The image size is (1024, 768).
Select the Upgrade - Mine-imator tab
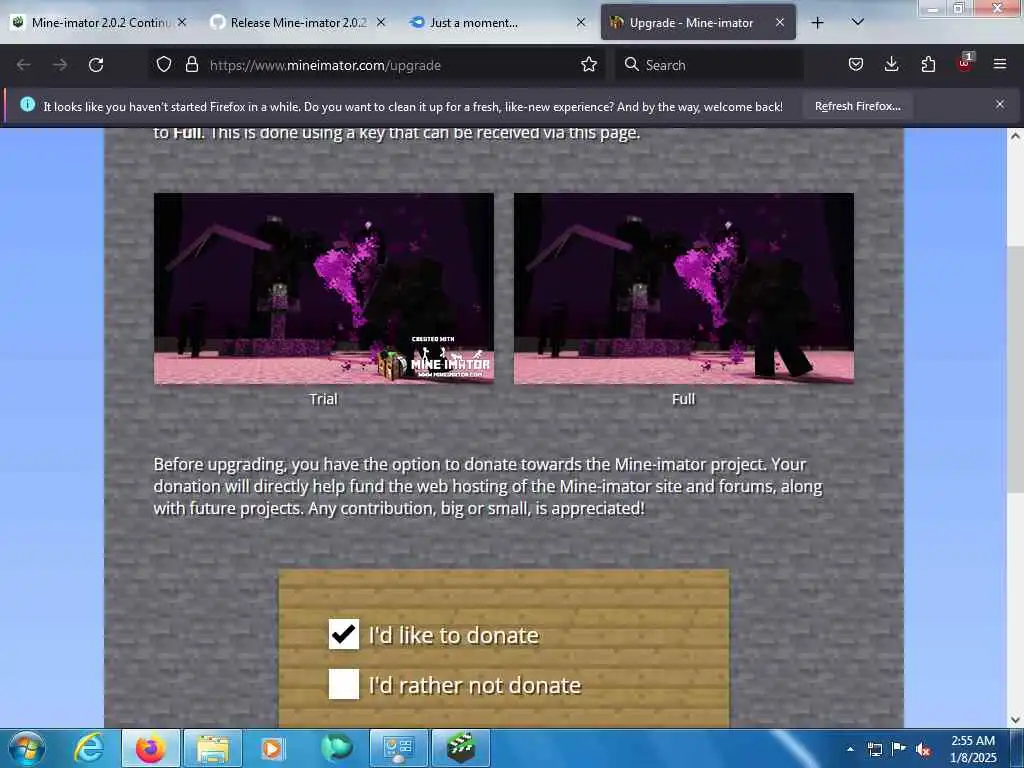coord(691,22)
